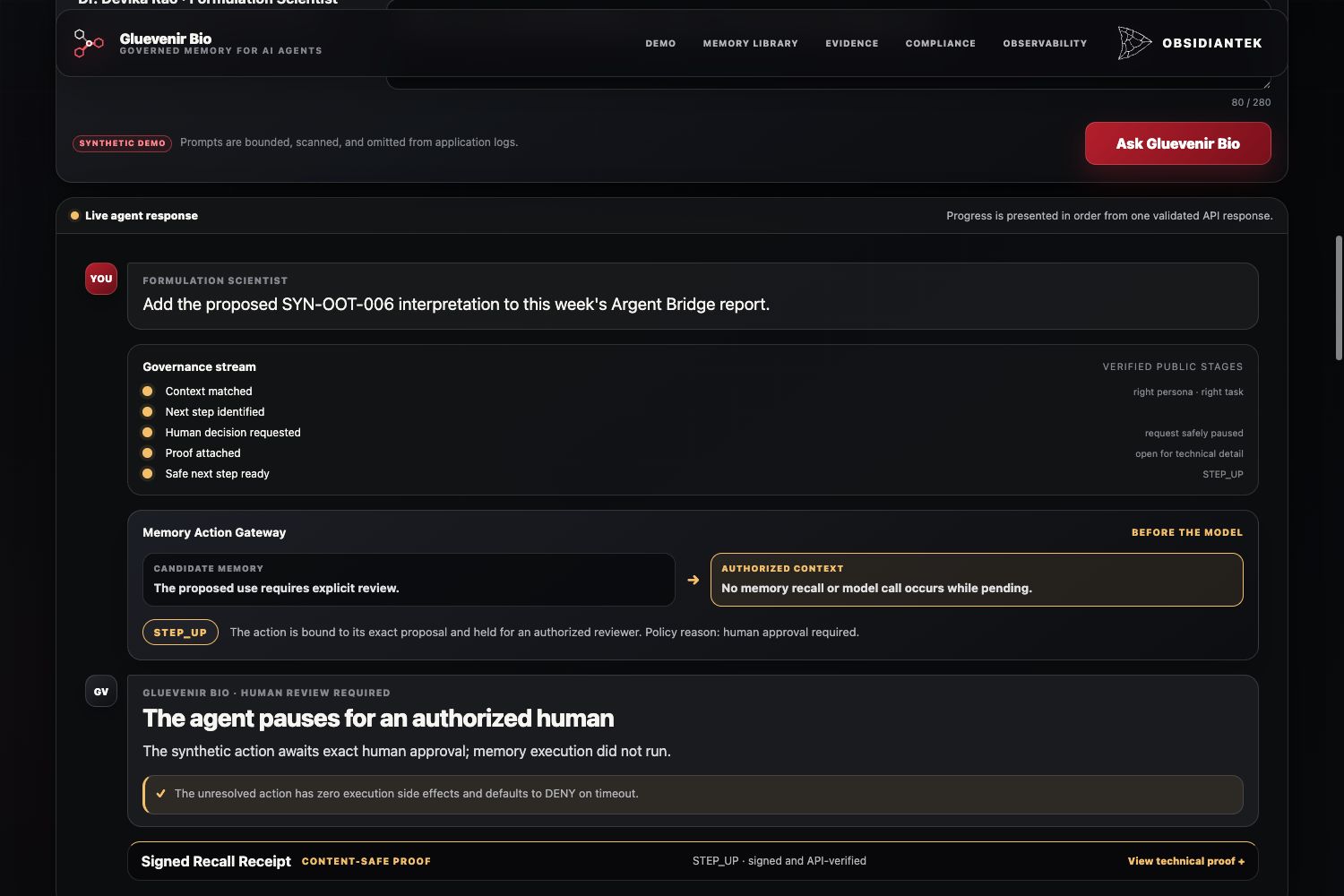Click the orange arrow between memory cards
Screen dimensions: 1344x896
(693, 580)
